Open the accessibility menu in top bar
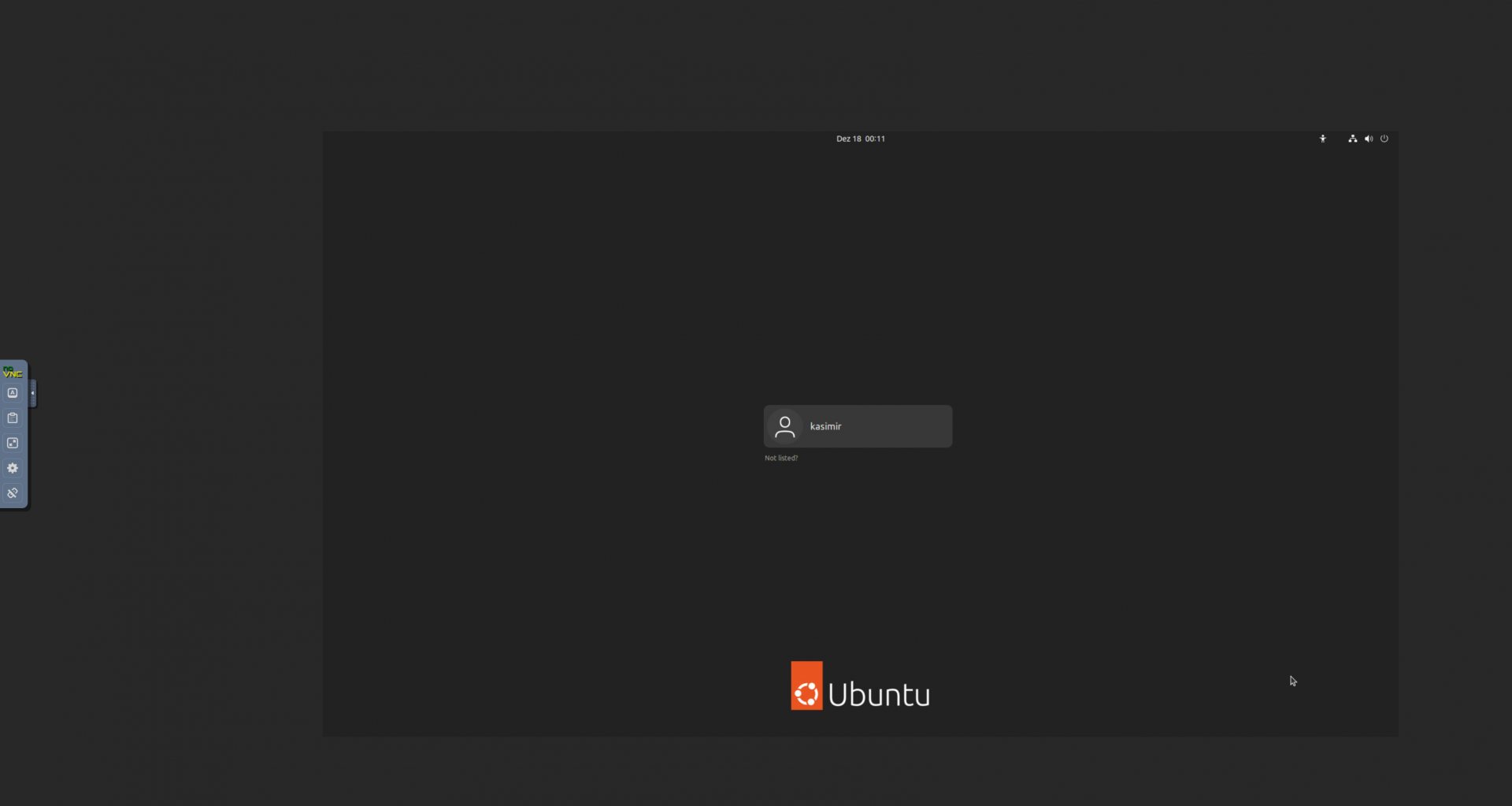Screen dimensions: 1512x806 (1323, 139)
